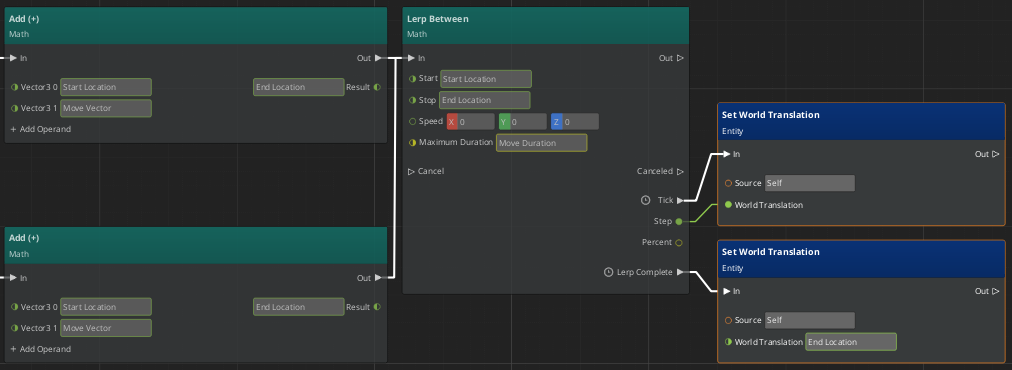
Task: Click the Lerp Between Out execution pin
Action: pyautogui.click(x=680, y=58)
